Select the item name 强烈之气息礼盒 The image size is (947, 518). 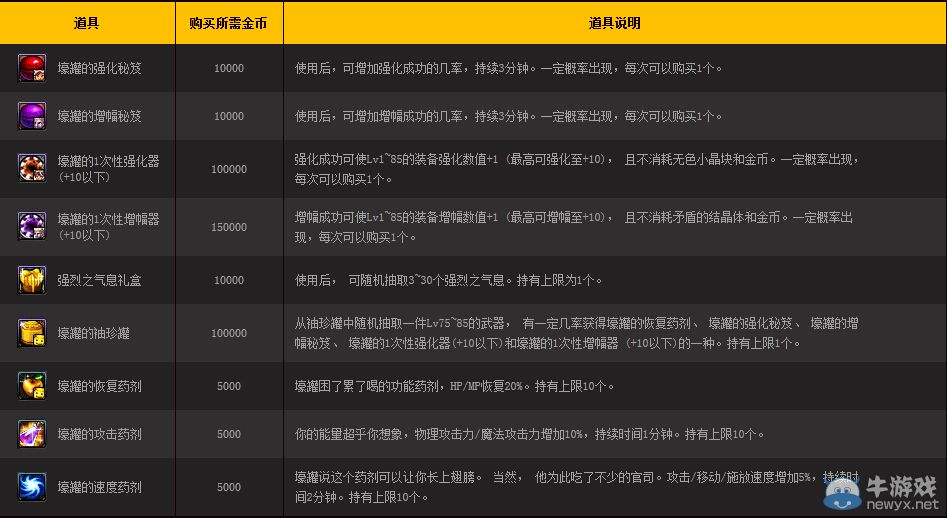100,280
